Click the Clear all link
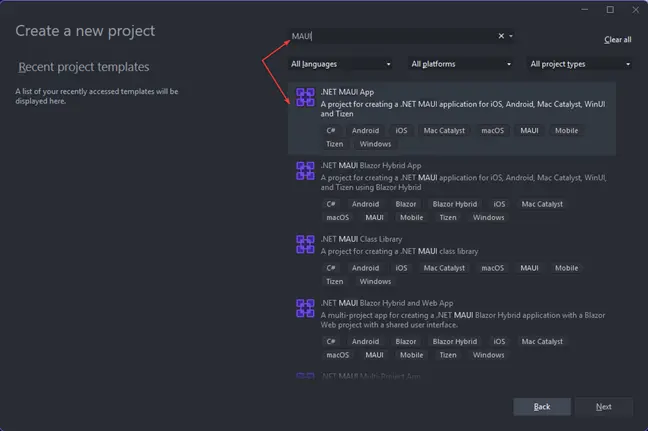 point(617,40)
